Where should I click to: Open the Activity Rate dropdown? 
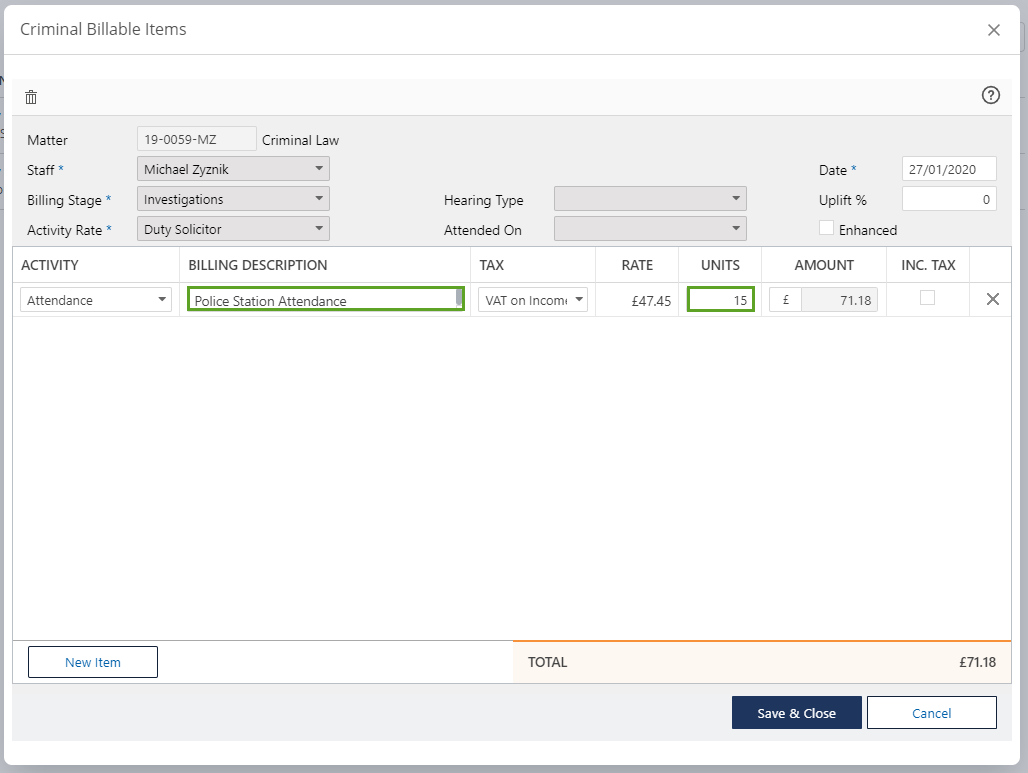[x=233, y=229]
